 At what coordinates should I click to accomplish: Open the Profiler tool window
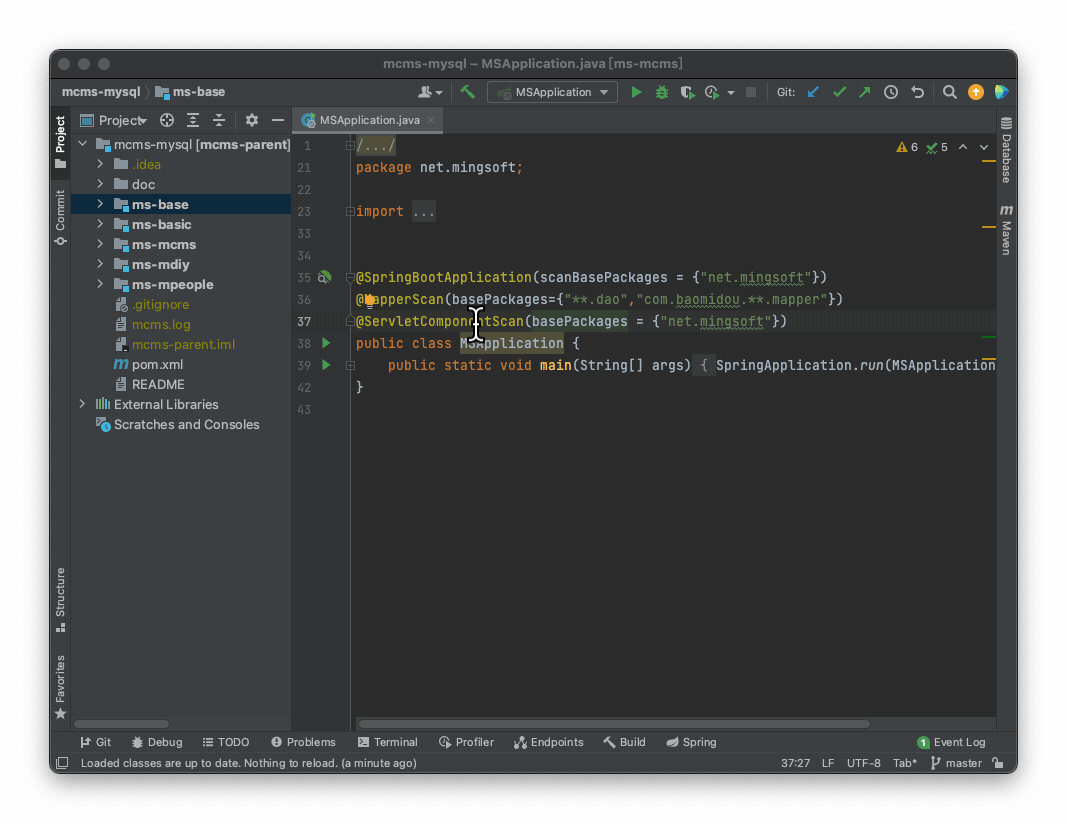(x=467, y=742)
